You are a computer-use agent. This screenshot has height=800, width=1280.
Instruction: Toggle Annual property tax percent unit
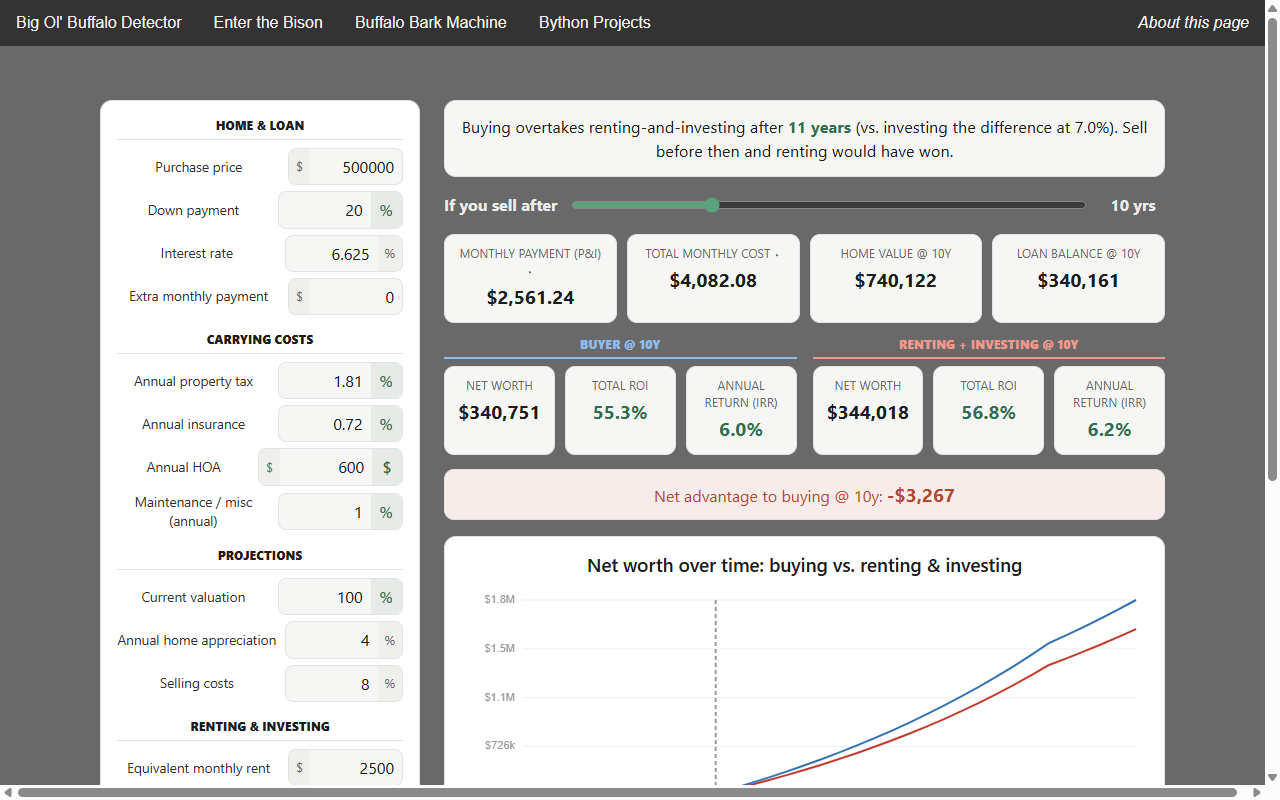click(x=386, y=381)
